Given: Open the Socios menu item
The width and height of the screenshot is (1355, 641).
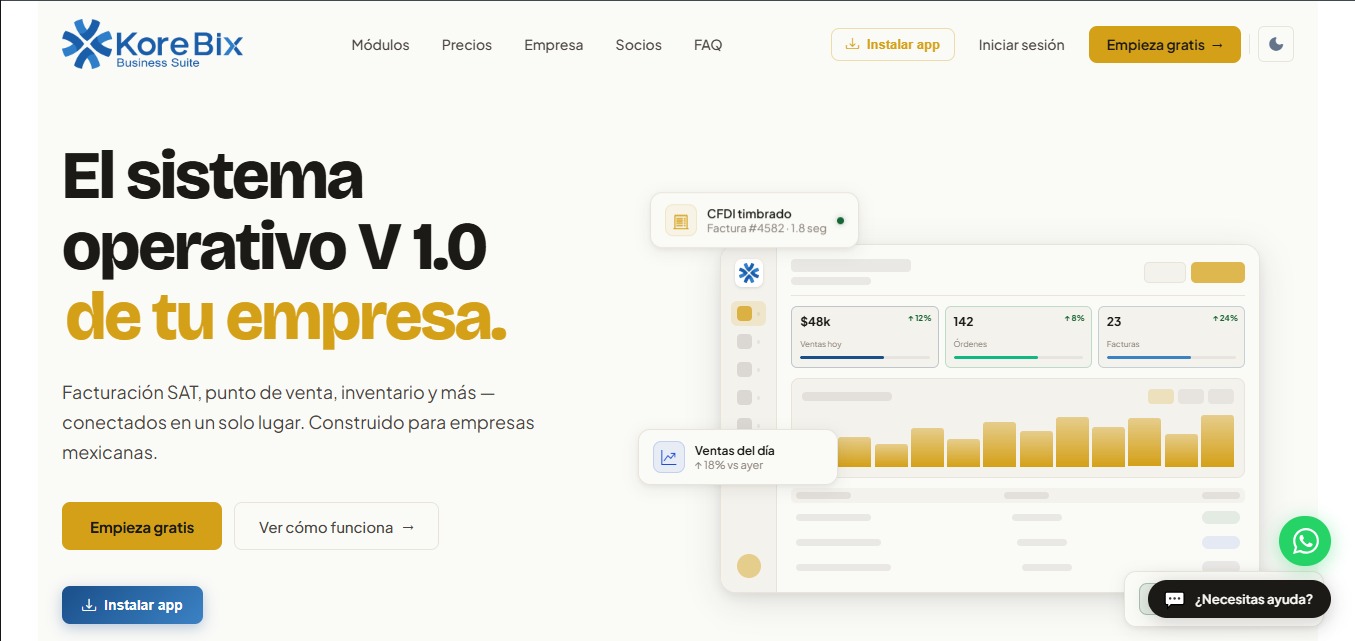Looking at the screenshot, I should [638, 45].
